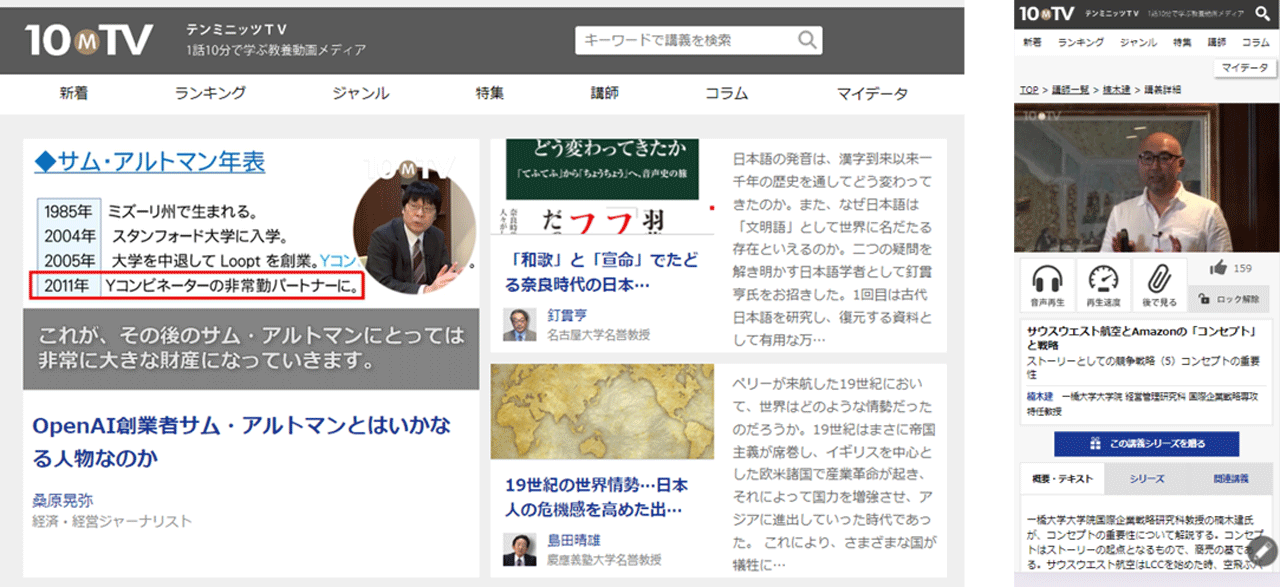The width and height of the screenshot is (1280, 587).
Task: Open the 関連講義 tab
Action: pyautogui.click(x=1234, y=478)
